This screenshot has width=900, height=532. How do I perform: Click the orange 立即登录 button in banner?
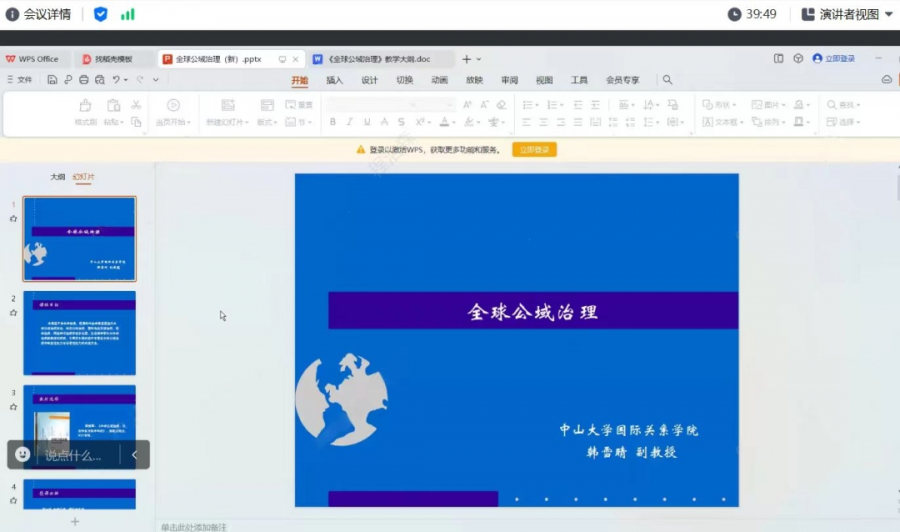[x=534, y=149]
